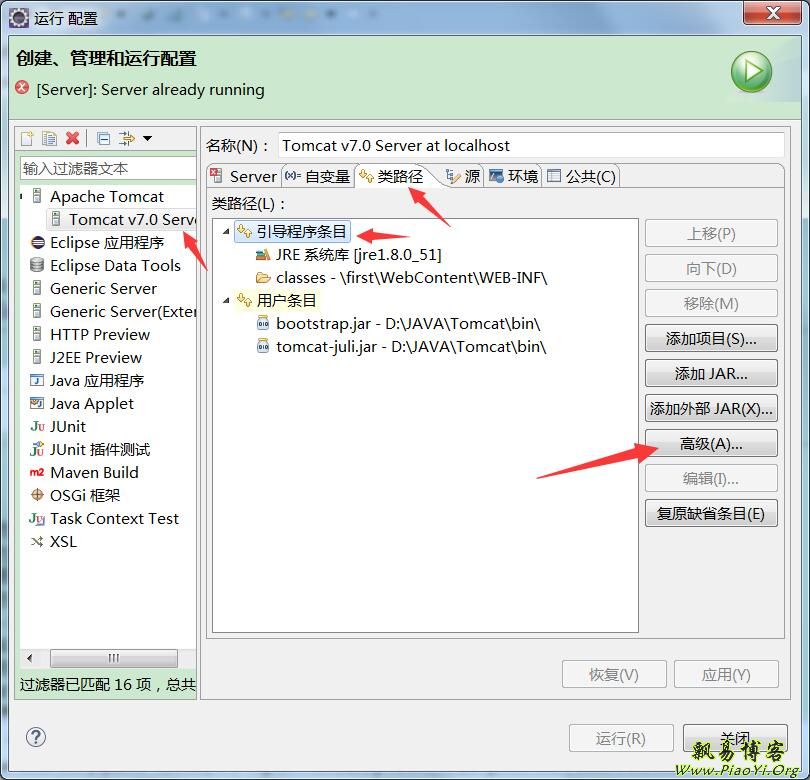Collapse the 用户条目 tree node
Viewport: 810px width, 780px height.
click(x=226, y=300)
